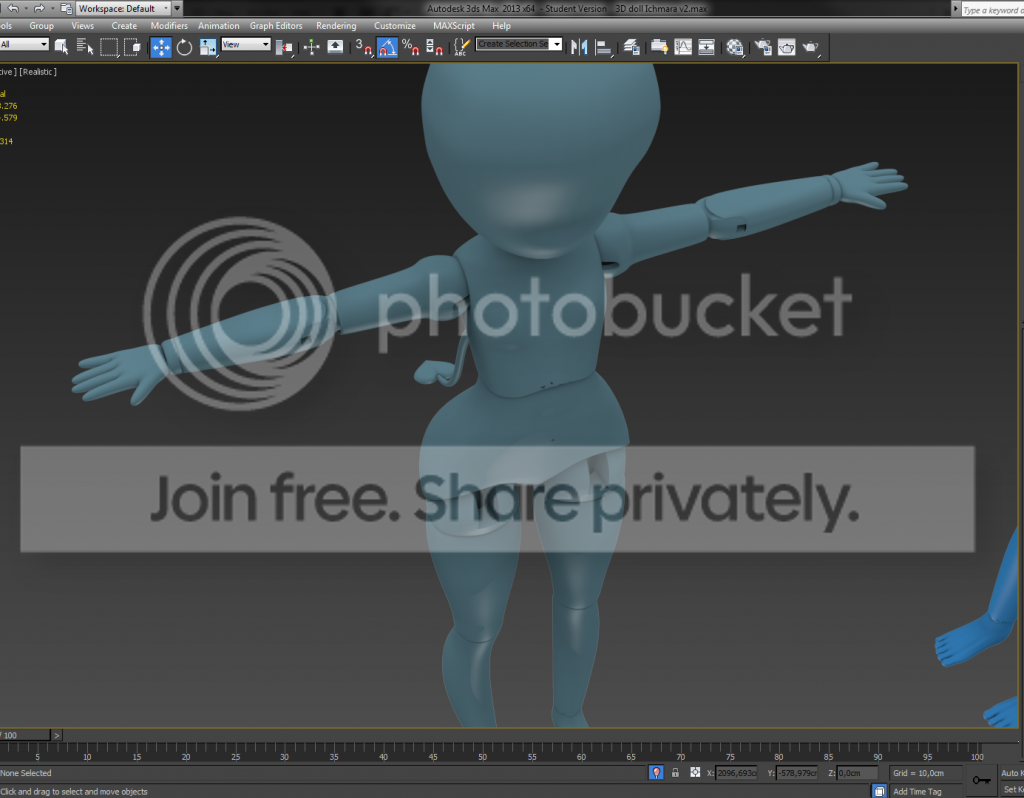Toggle Window/Crossing selection mode
This screenshot has width=1024, height=798.
pyautogui.click(x=132, y=47)
